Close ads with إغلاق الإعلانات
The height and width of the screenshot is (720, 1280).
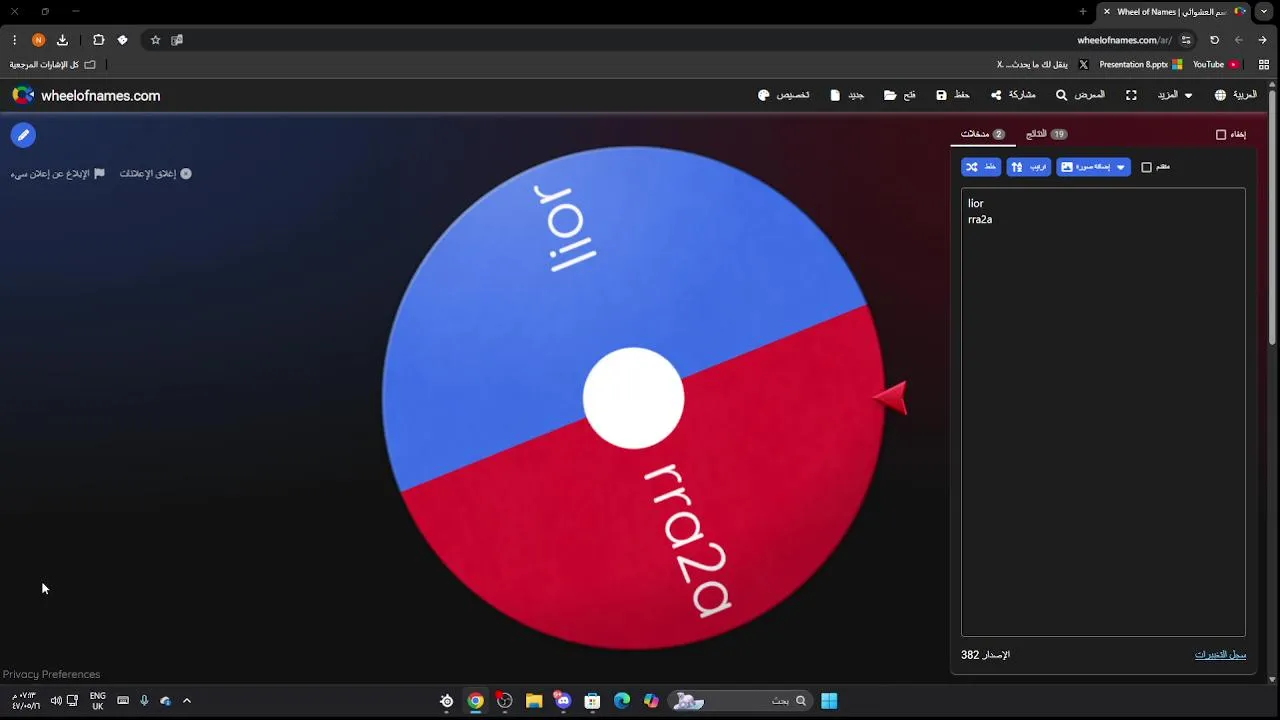click(x=156, y=174)
